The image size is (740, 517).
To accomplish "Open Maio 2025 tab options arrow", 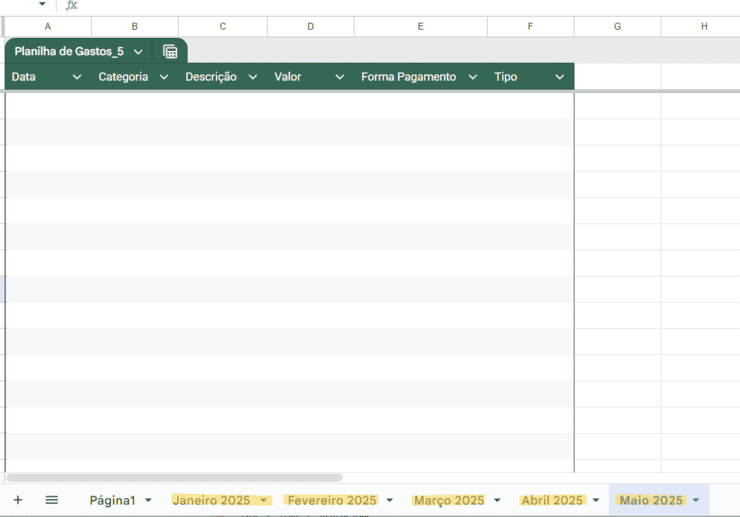I will (696, 500).
